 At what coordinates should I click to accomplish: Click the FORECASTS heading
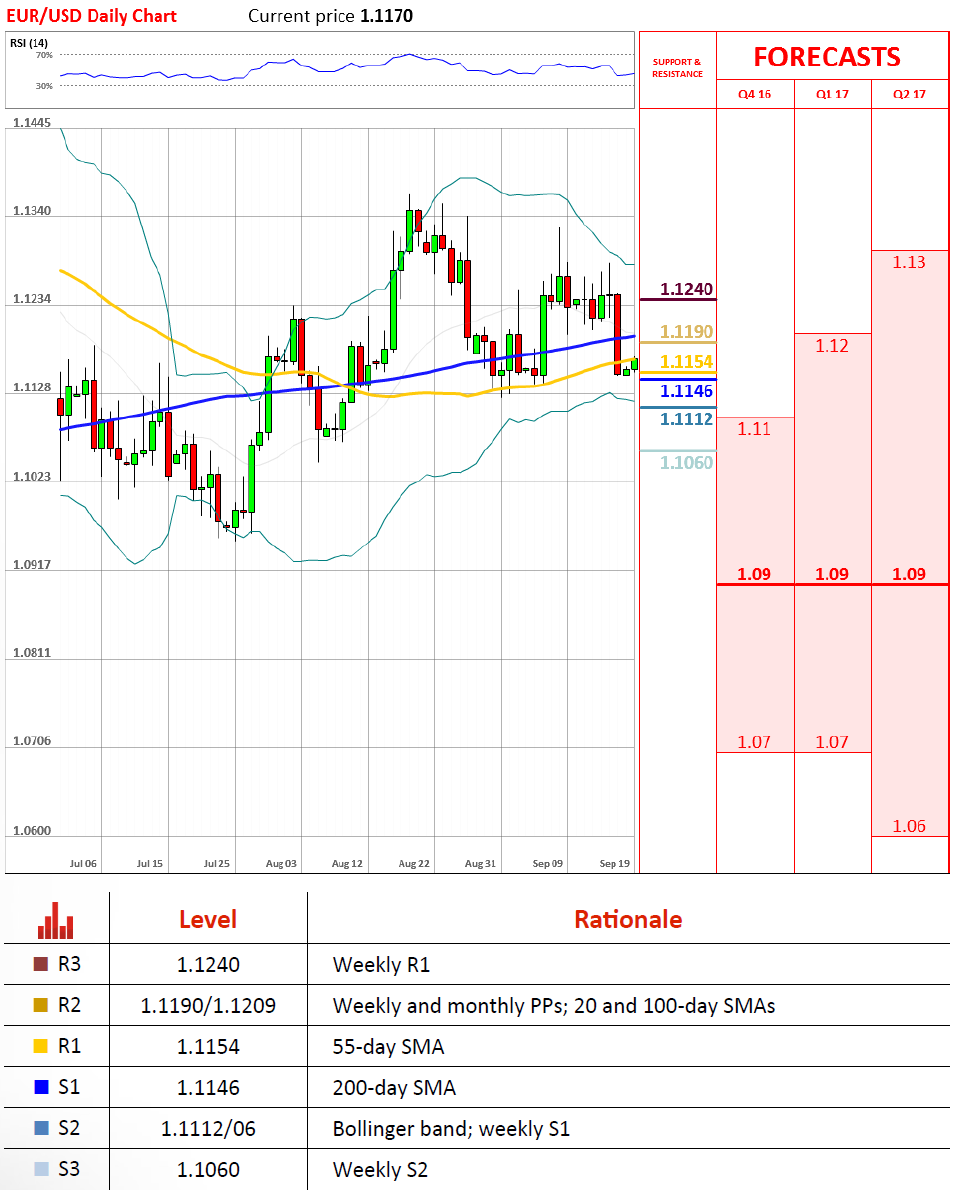[x=826, y=57]
